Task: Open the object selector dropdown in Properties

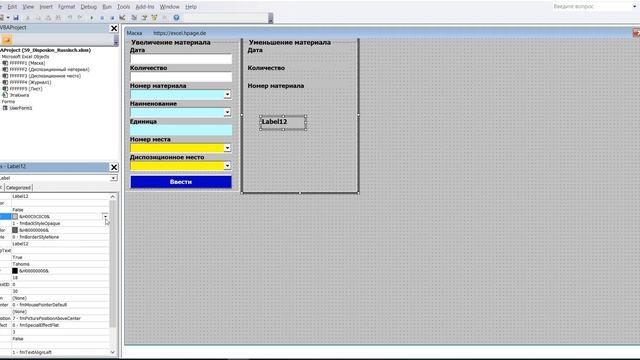Action: point(113,178)
